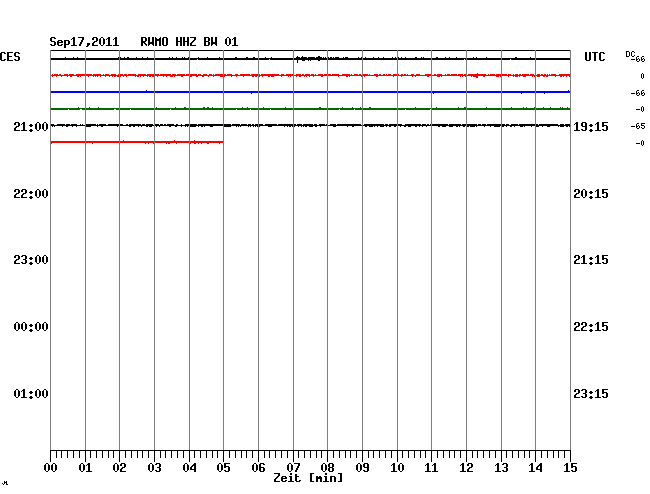Click the short red trace ending at minute 05
The width and height of the screenshot is (650, 494).
point(137,142)
